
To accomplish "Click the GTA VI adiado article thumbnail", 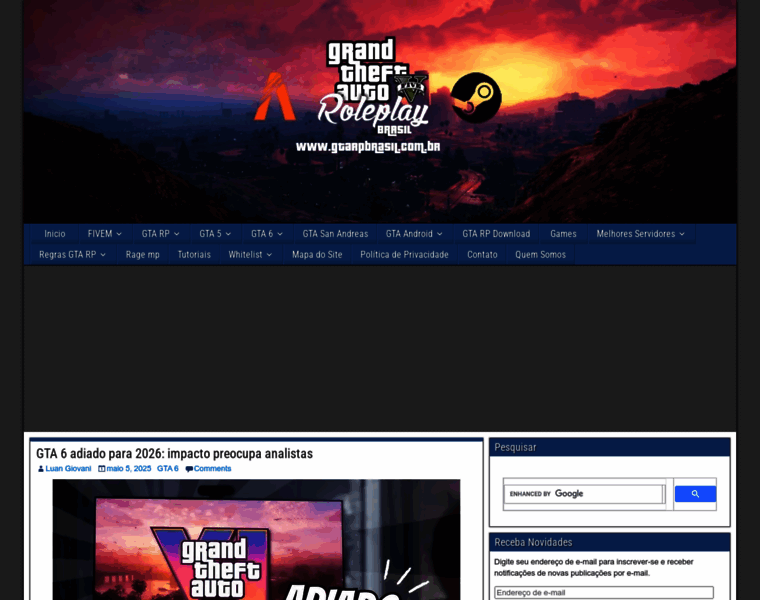I will tap(256, 539).
